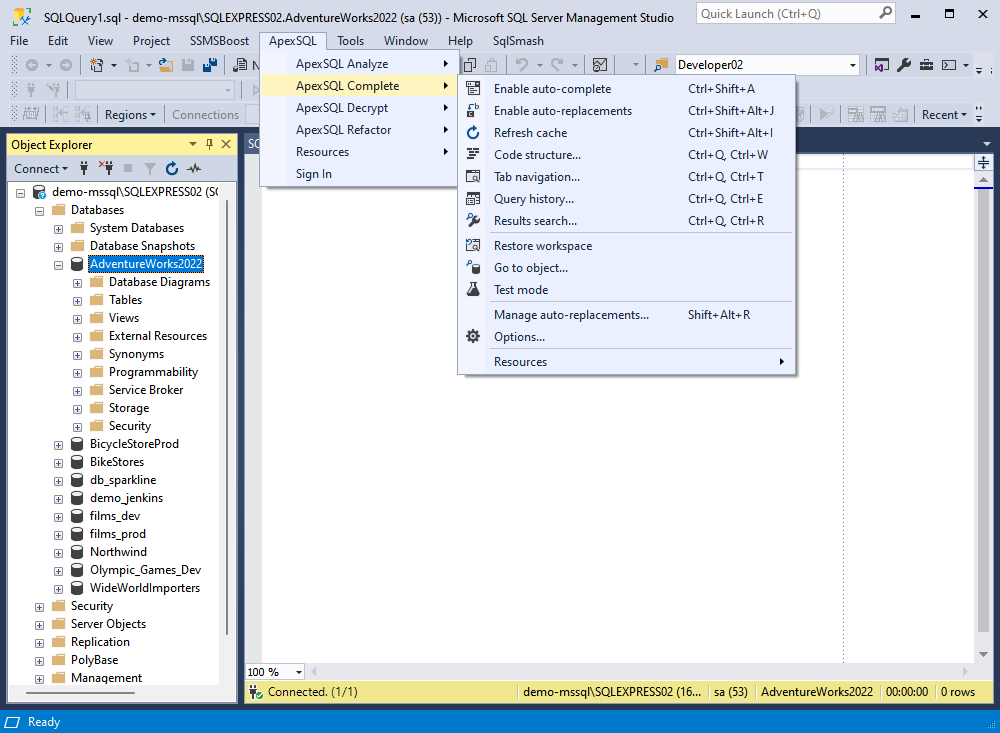
Task: Click the filter funnel icon in Object Explorer
Action: point(150,168)
